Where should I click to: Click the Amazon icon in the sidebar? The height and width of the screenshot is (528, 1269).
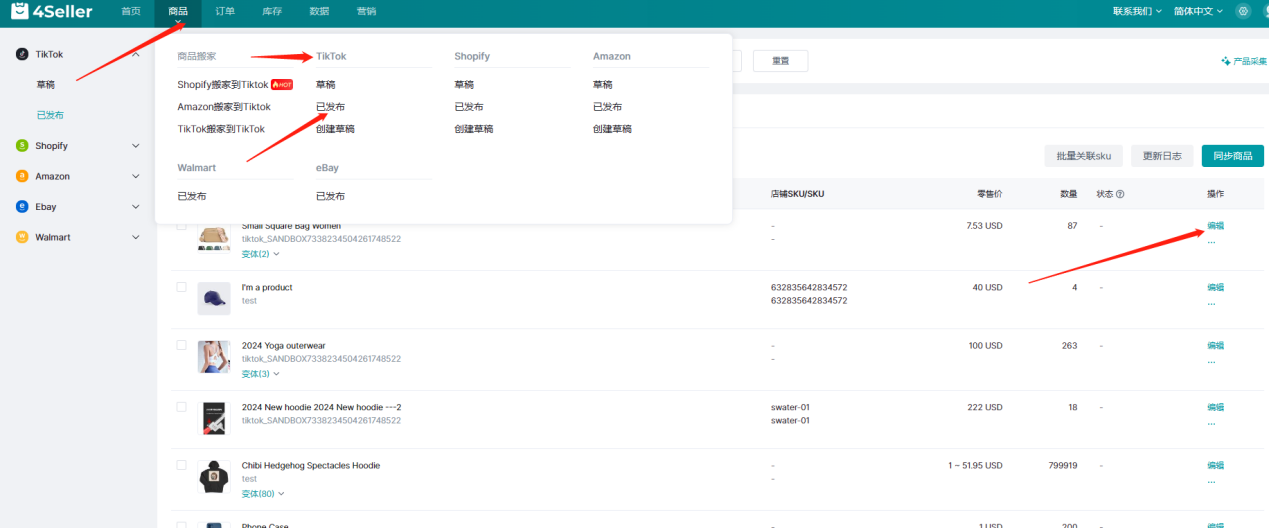(22, 176)
